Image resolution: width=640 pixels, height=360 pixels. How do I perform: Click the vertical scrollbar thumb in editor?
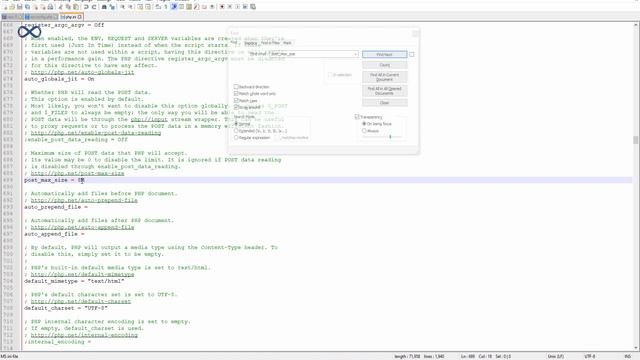(x=636, y=140)
